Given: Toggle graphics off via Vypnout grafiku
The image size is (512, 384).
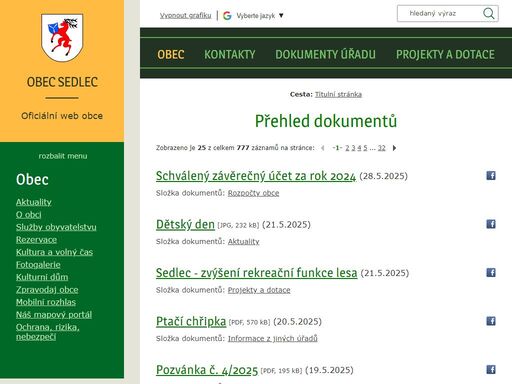Looking at the screenshot, I should (185, 16).
